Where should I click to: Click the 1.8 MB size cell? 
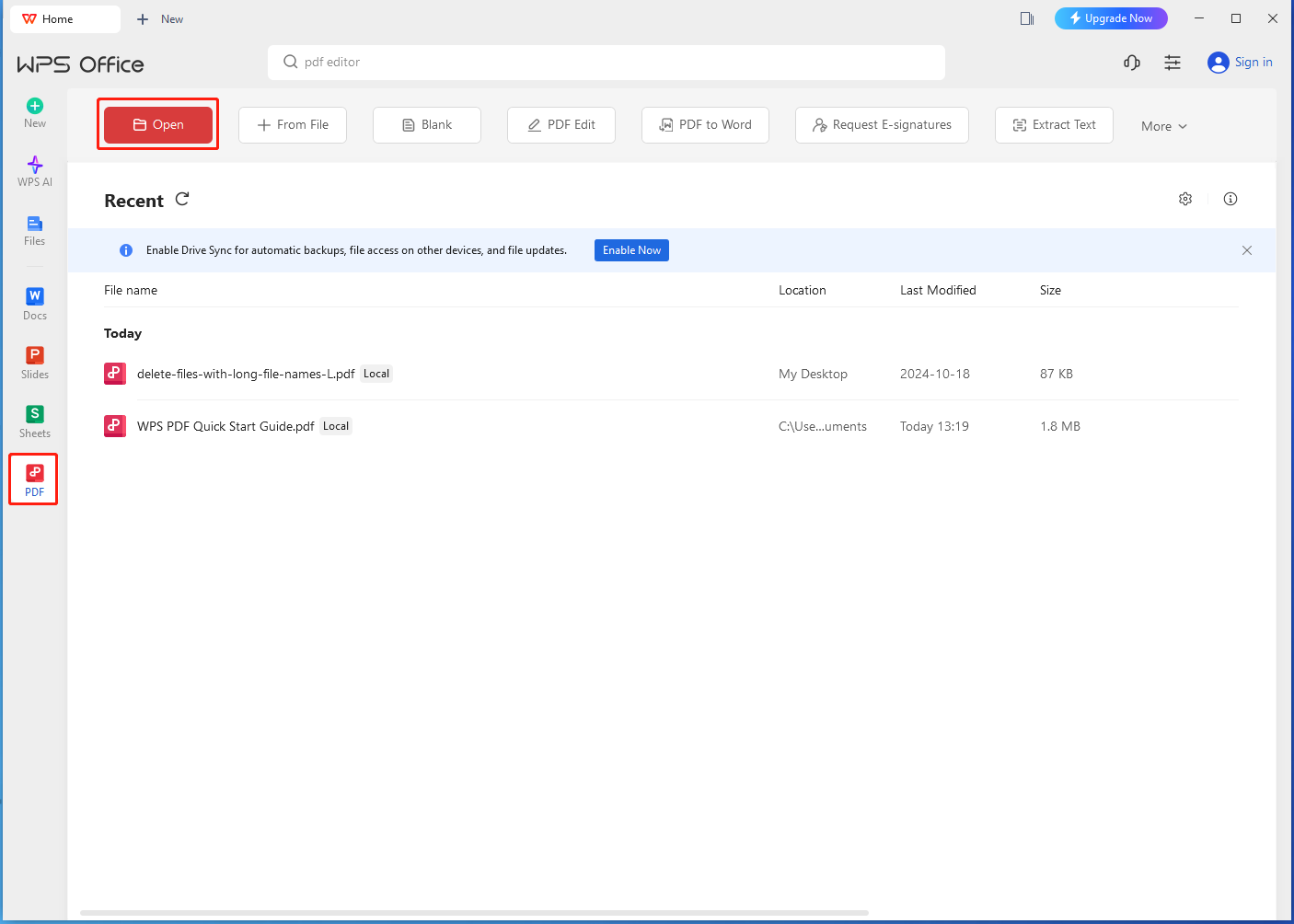point(1060,426)
